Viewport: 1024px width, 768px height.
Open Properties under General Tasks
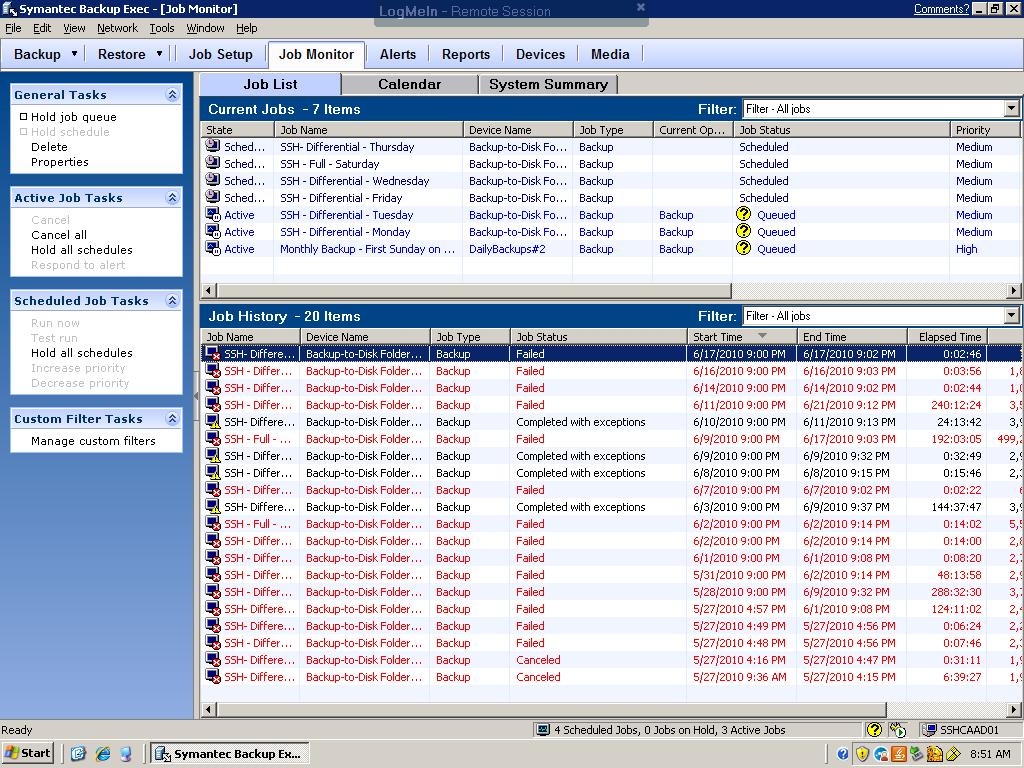[59, 162]
